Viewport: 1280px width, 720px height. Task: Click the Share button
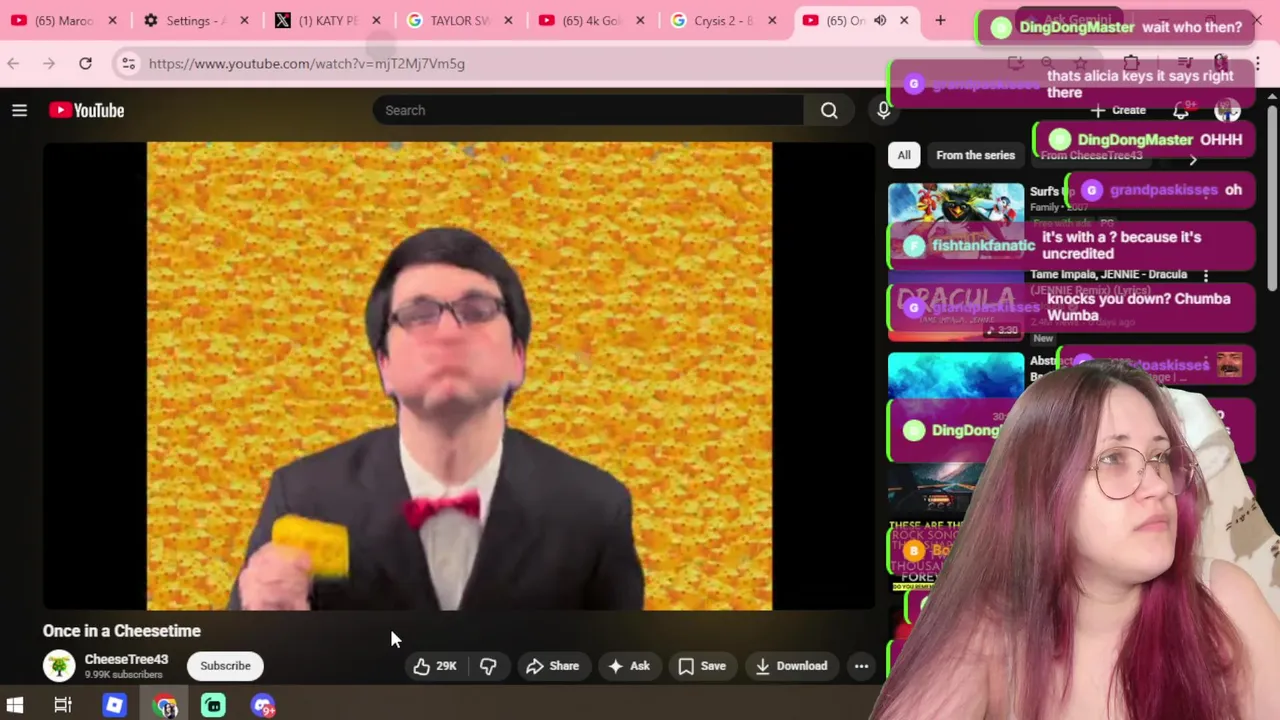pyautogui.click(x=553, y=666)
